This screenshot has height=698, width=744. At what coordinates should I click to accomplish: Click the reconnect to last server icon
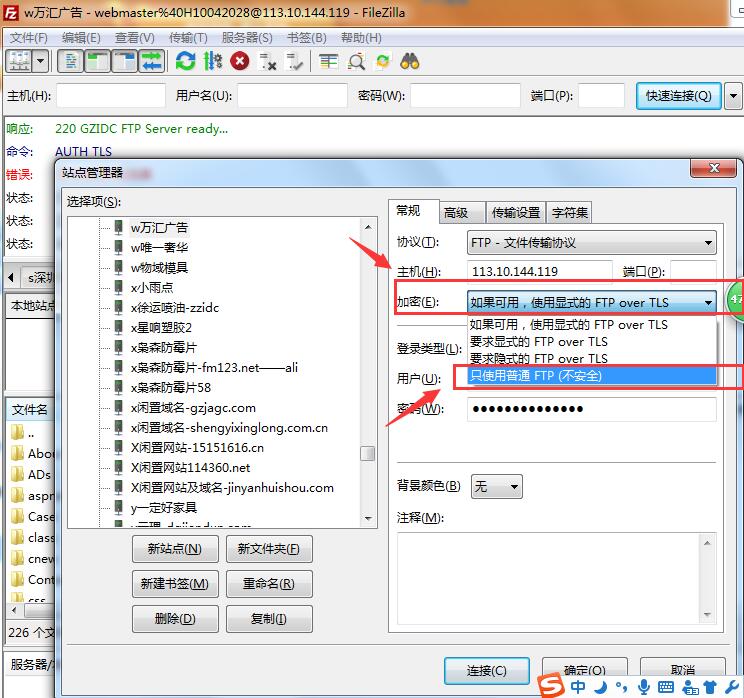coord(295,62)
